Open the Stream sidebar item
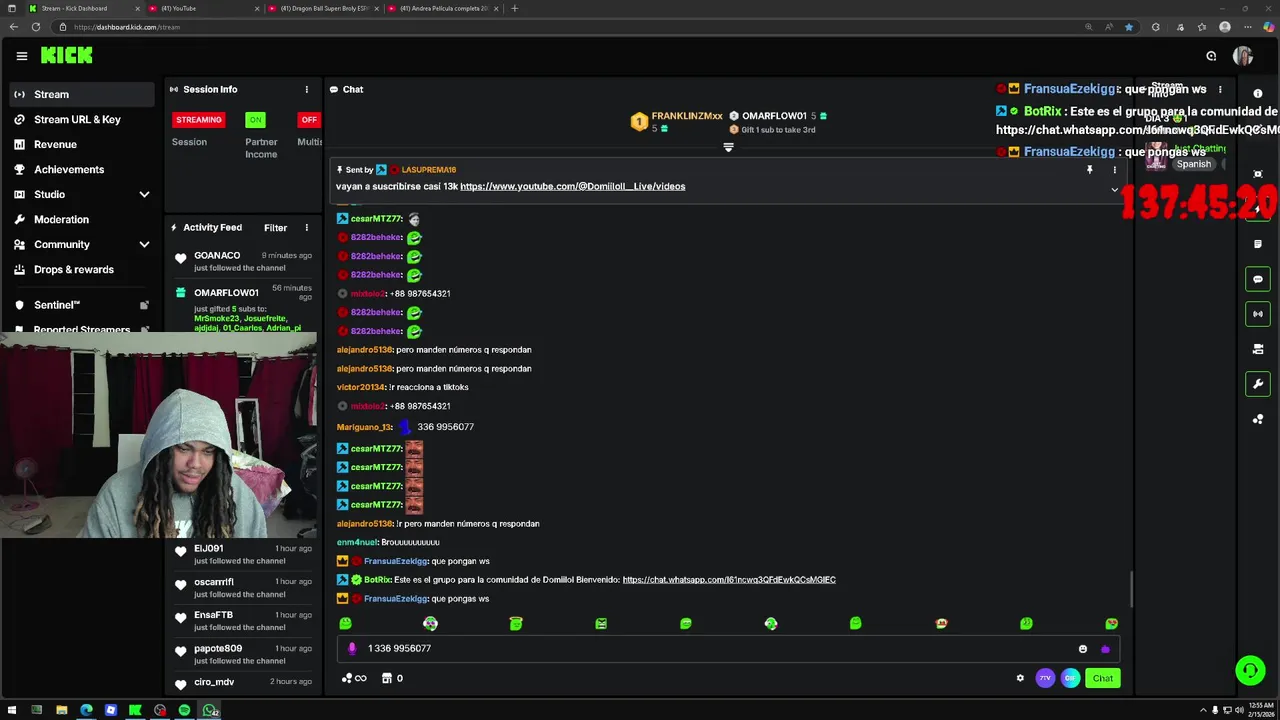 pos(80,94)
